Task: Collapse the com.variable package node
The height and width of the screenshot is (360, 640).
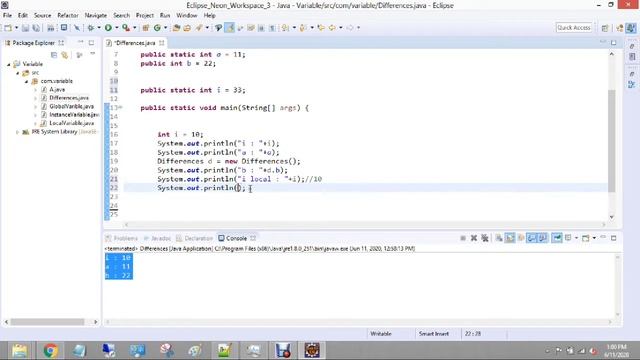Action: [27, 81]
